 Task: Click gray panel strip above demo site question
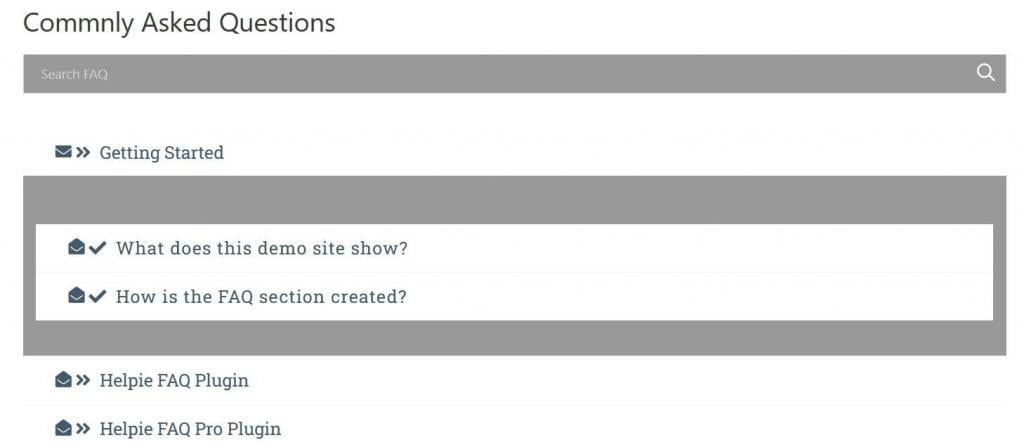tap(514, 200)
